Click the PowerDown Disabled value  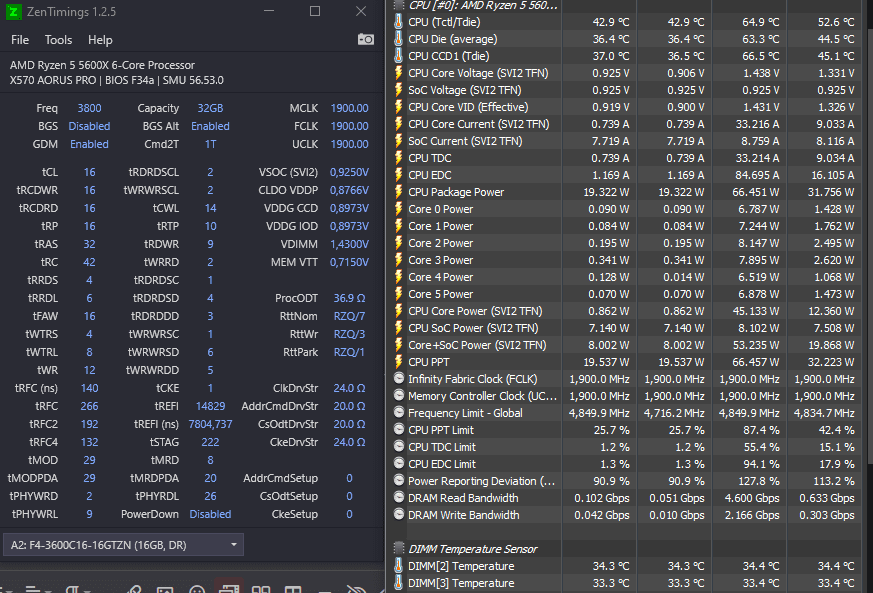pyautogui.click(x=210, y=514)
